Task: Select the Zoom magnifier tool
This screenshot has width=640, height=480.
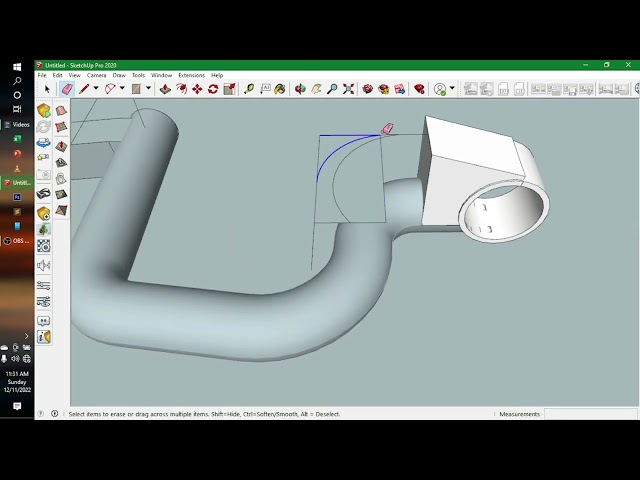Action: coord(332,89)
